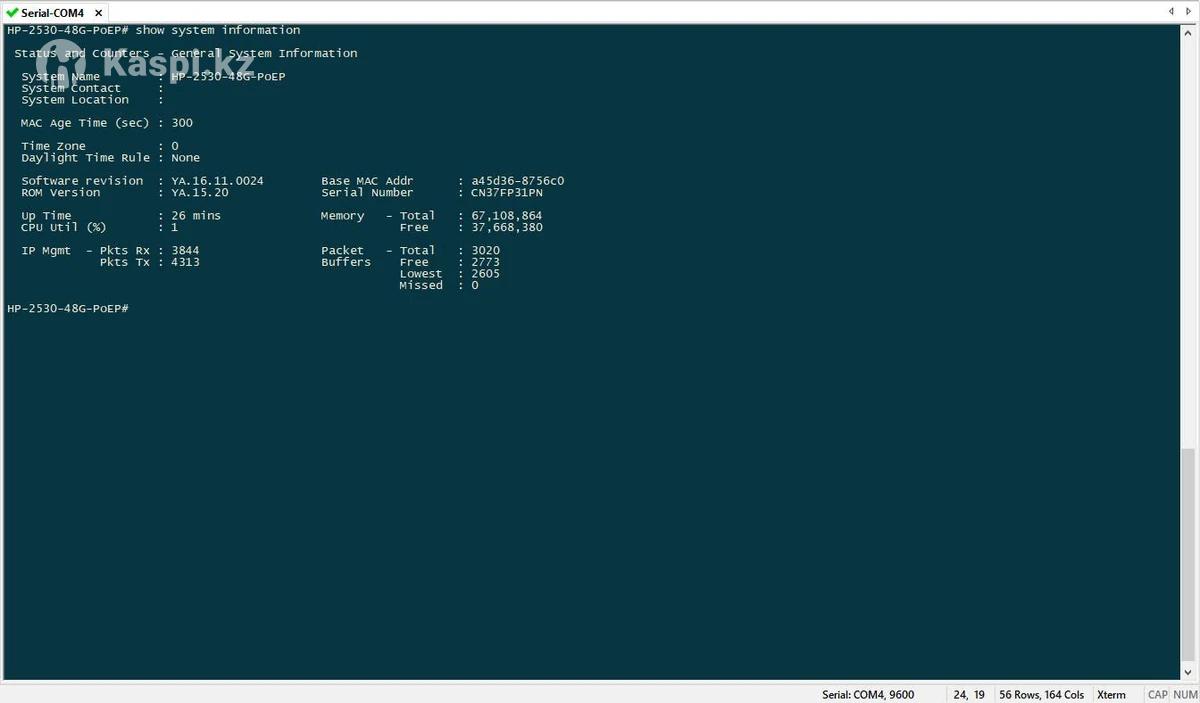Click the 'Status and Counters' heading line
The height and width of the screenshot is (703, 1200).
click(x=185, y=53)
